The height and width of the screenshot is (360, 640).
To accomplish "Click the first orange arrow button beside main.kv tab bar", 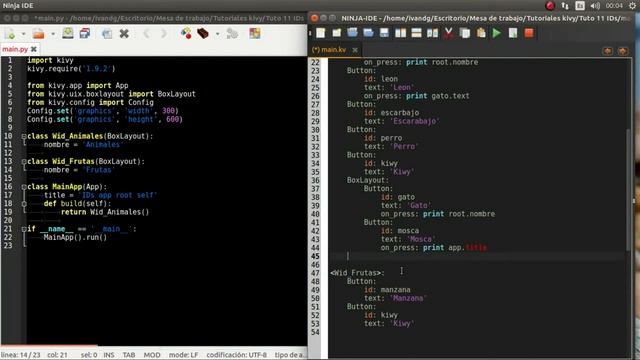I will click(x=607, y=51).
